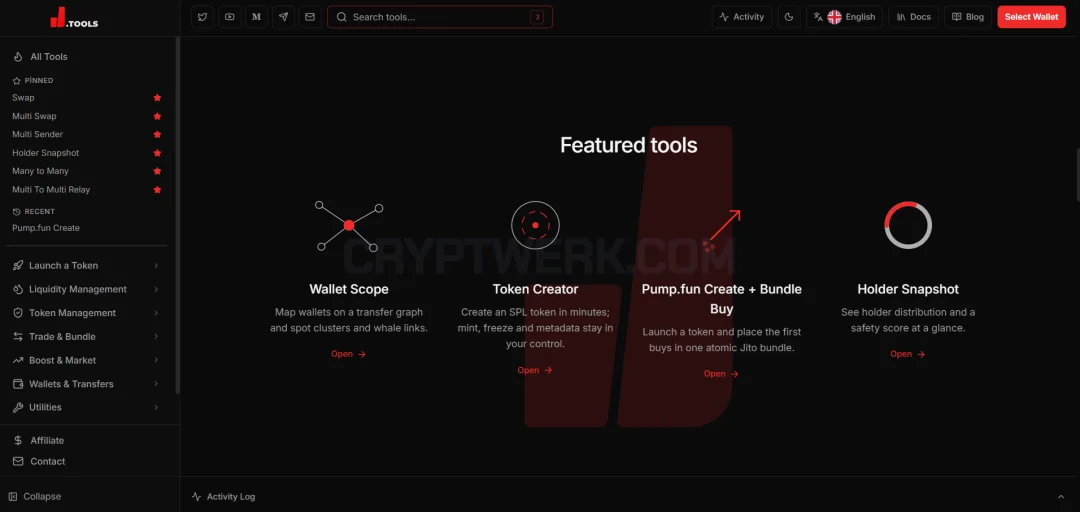The width and height of the screenshot is (1080, 512).
Task: Open the Twitter link icon
Action: pos(202,17)
